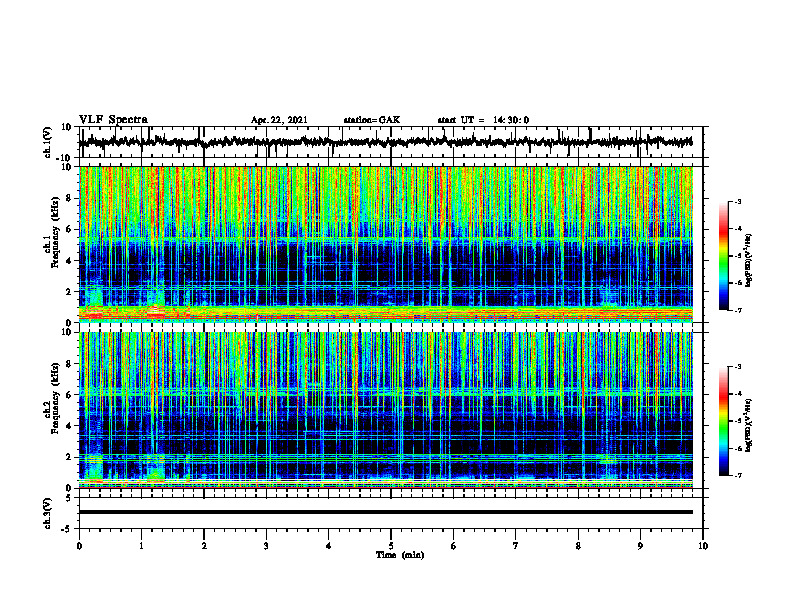Pick the ch.1 spectrogram color scale bar
The image size is (792, 612).
[x=723, y=256]
